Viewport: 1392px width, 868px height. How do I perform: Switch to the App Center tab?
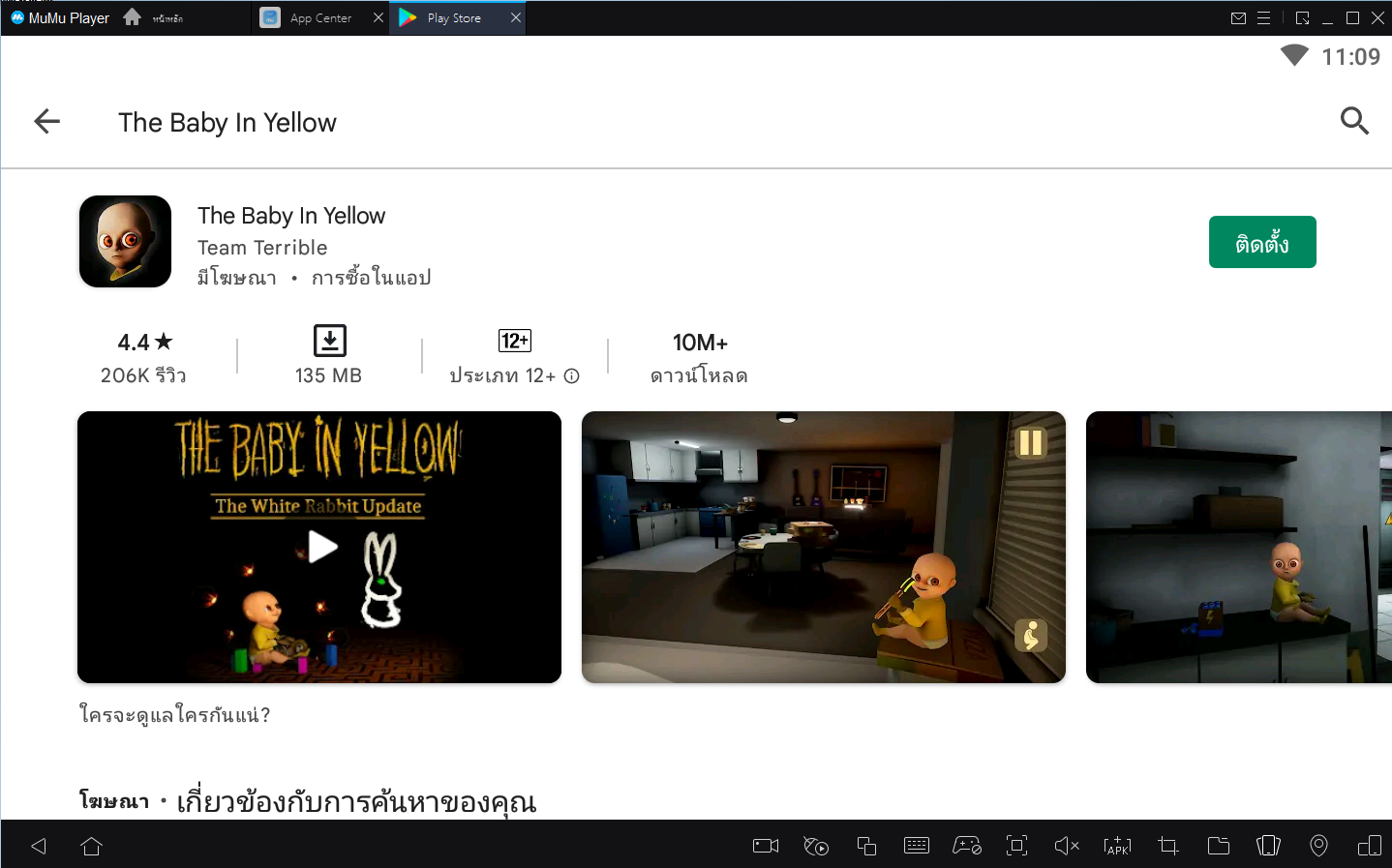[x=319, y=18]
